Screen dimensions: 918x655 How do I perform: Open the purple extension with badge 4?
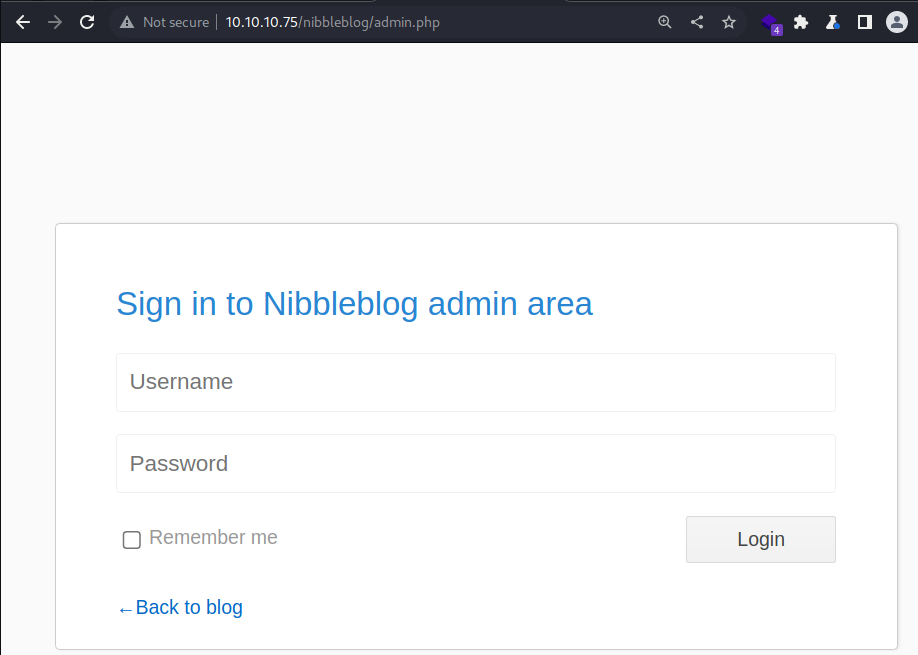tap(772, 24)
